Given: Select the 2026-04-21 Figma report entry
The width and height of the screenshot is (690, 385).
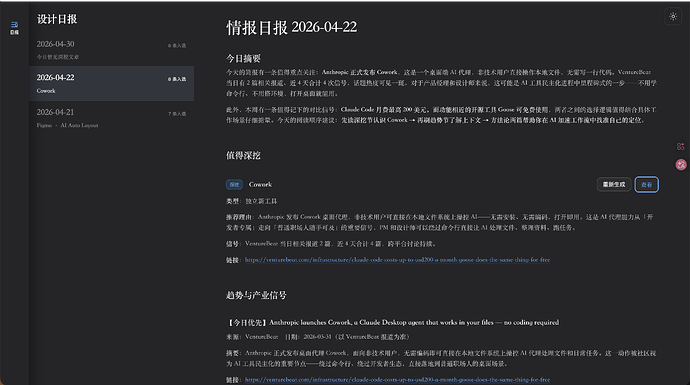Looking at the screenshot, I should 111,118.
